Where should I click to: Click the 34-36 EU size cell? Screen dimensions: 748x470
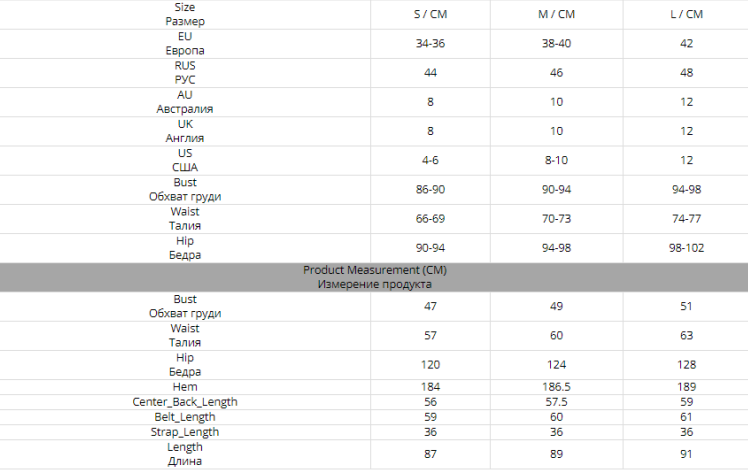coord(431,44)
